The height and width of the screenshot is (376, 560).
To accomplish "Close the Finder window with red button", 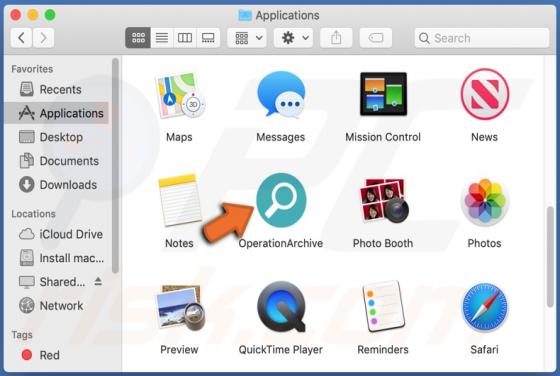I will (16, 15).
